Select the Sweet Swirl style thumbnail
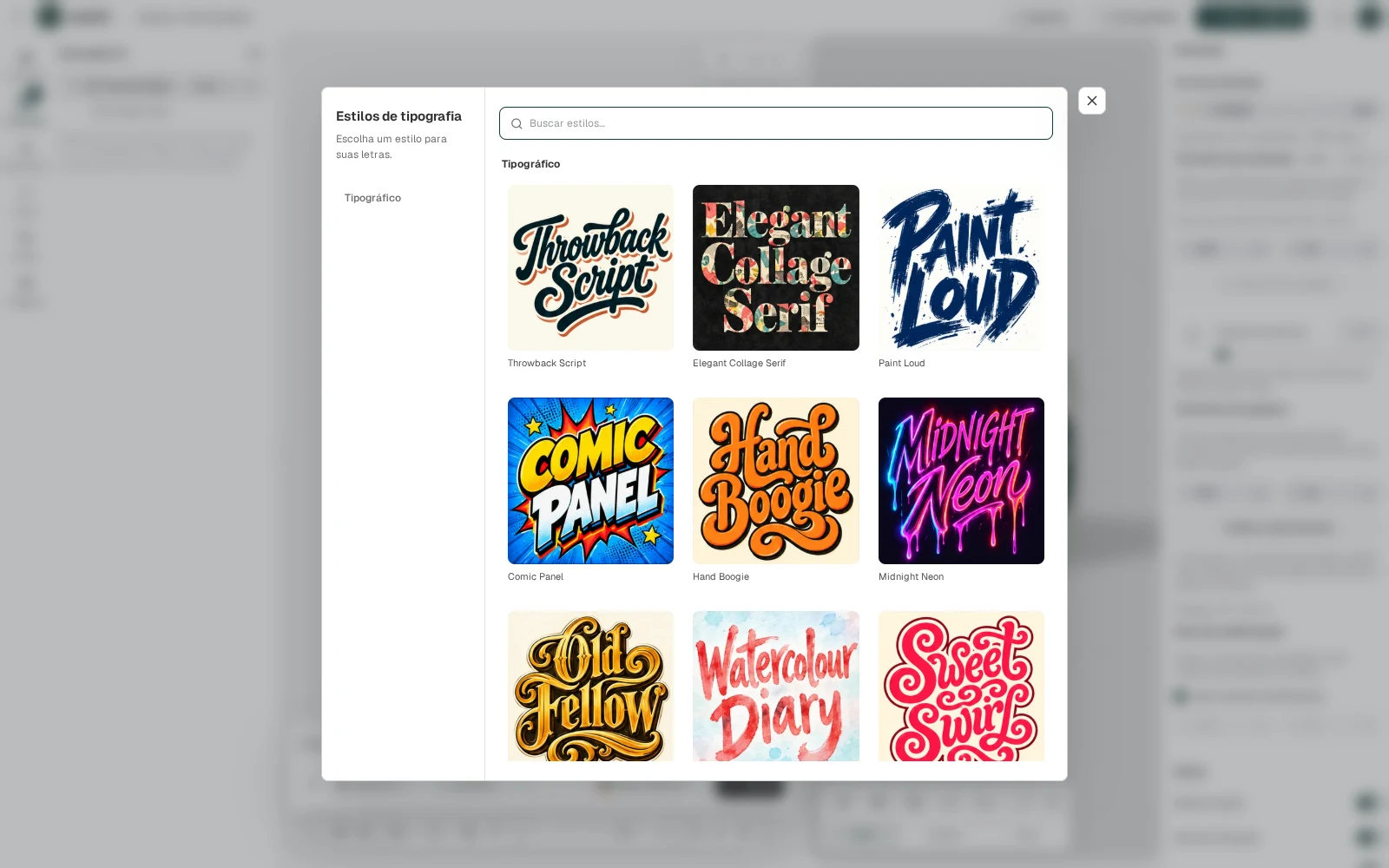The width and height of the screenshot is (1389, 868). pyautogui.click(x=961, y=686)
